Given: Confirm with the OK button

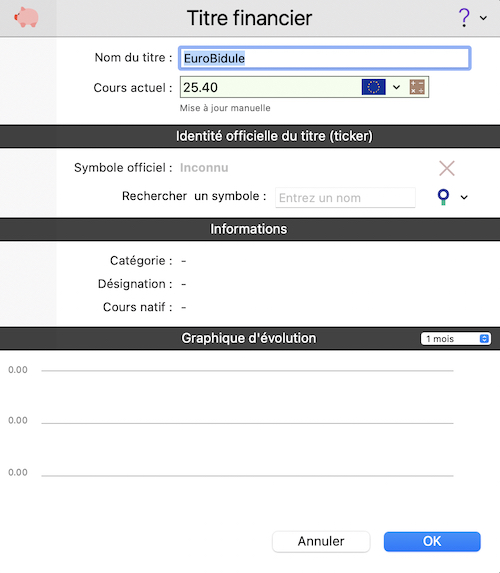Looking at the screenshot, I should click(432, 541).
